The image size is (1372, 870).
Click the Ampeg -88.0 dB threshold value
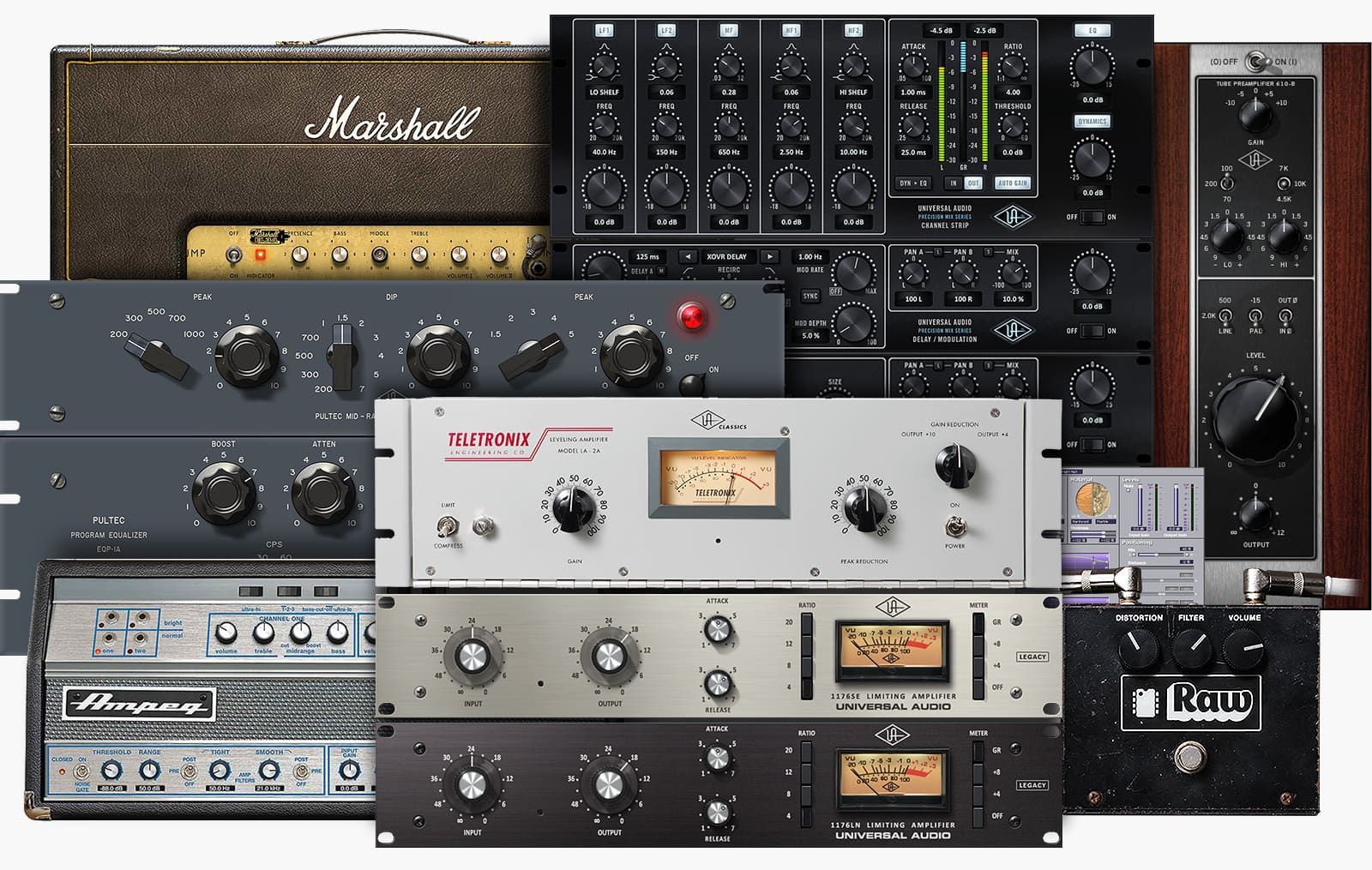[x=110, y=787]
